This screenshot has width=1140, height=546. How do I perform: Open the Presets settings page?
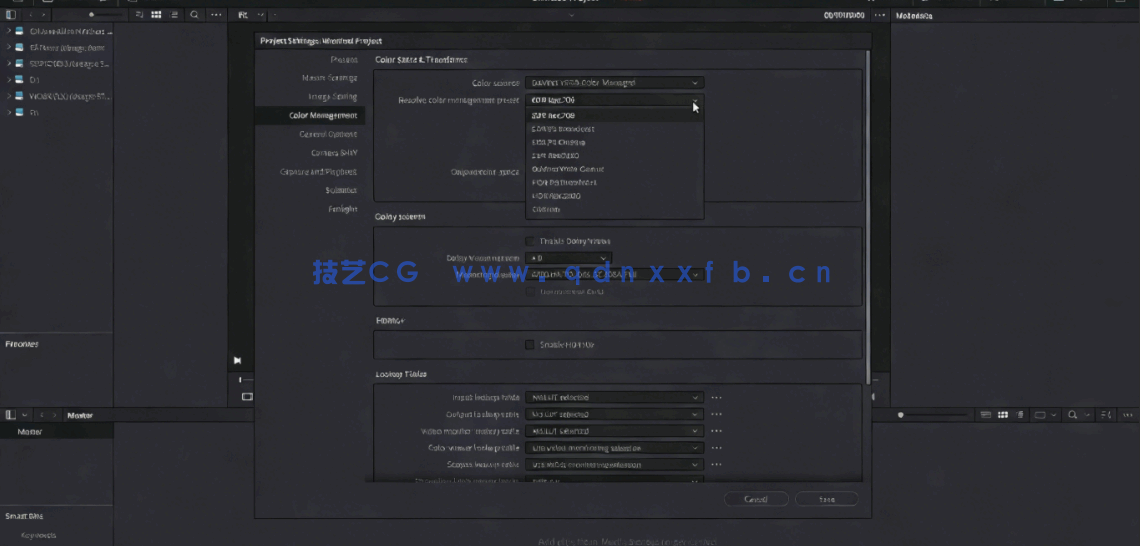coord(343,60)
